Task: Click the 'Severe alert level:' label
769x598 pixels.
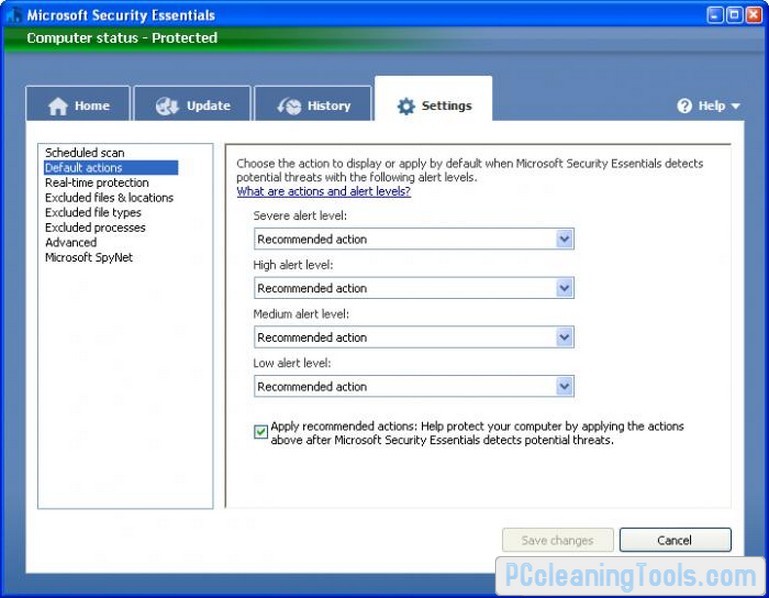Action: (x=300, y=216)
